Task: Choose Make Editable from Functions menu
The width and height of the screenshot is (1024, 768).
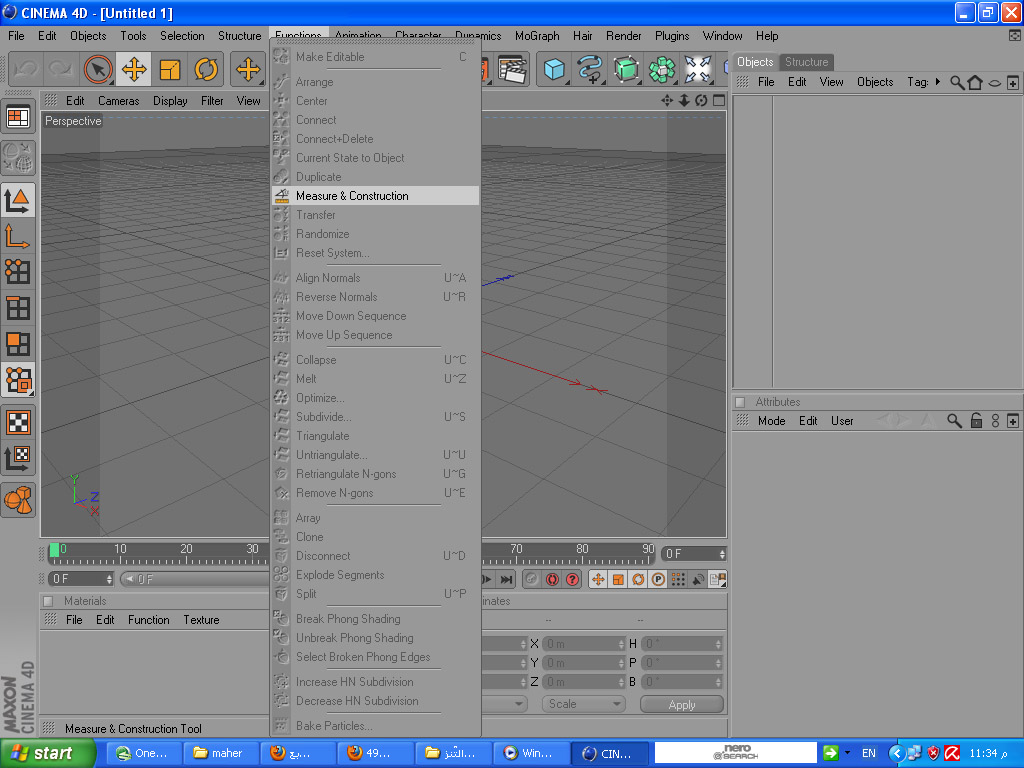Action: click(x=376, y=57)
